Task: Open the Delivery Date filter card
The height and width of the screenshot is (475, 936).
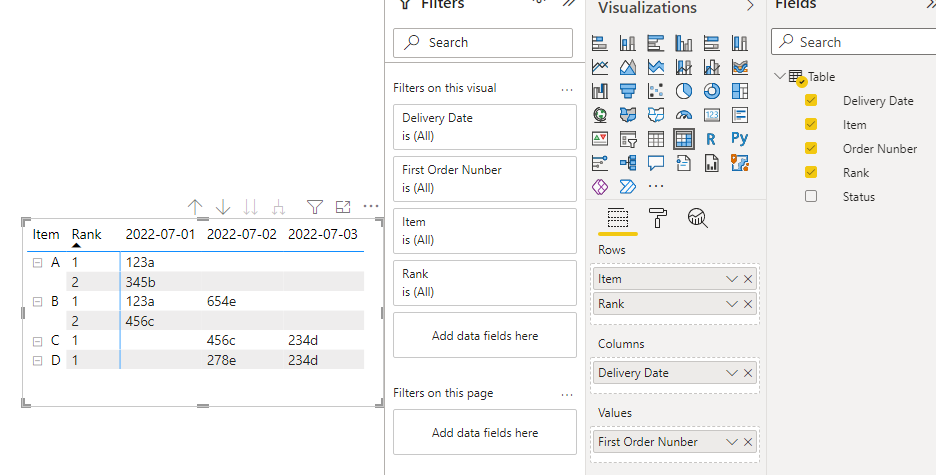Action: click(x=485, y=127)
